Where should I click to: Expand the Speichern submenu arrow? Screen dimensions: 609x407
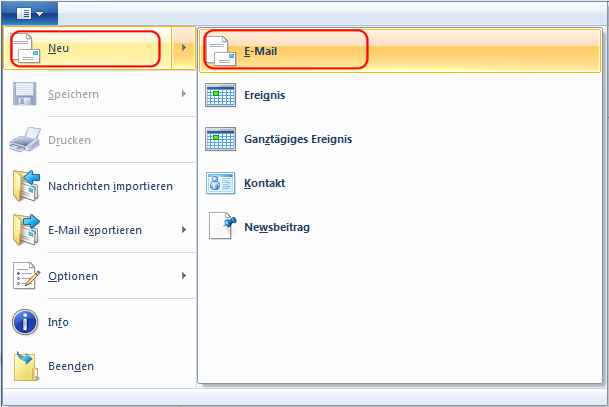coord(184,95)
